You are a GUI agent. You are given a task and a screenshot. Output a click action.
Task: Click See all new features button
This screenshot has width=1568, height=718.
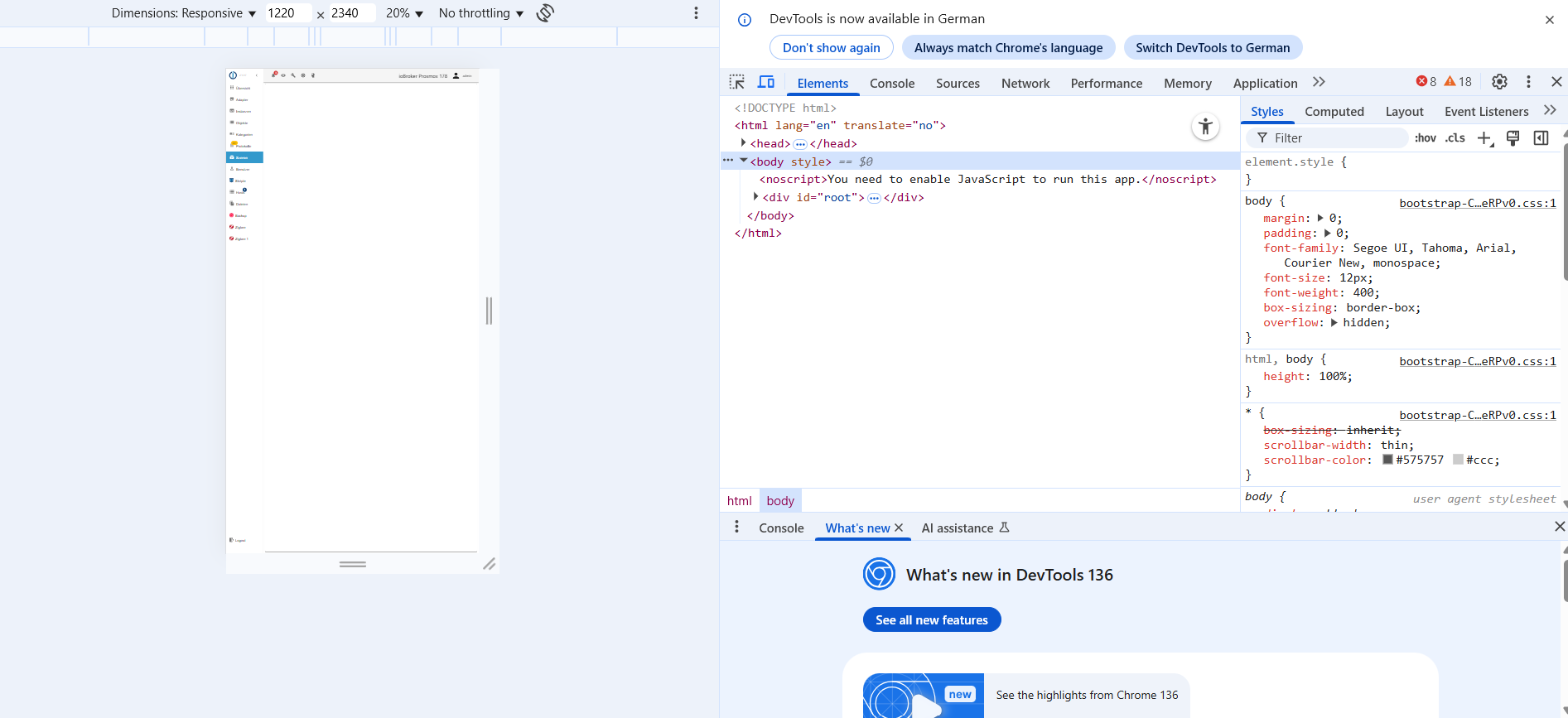(931, 620)
